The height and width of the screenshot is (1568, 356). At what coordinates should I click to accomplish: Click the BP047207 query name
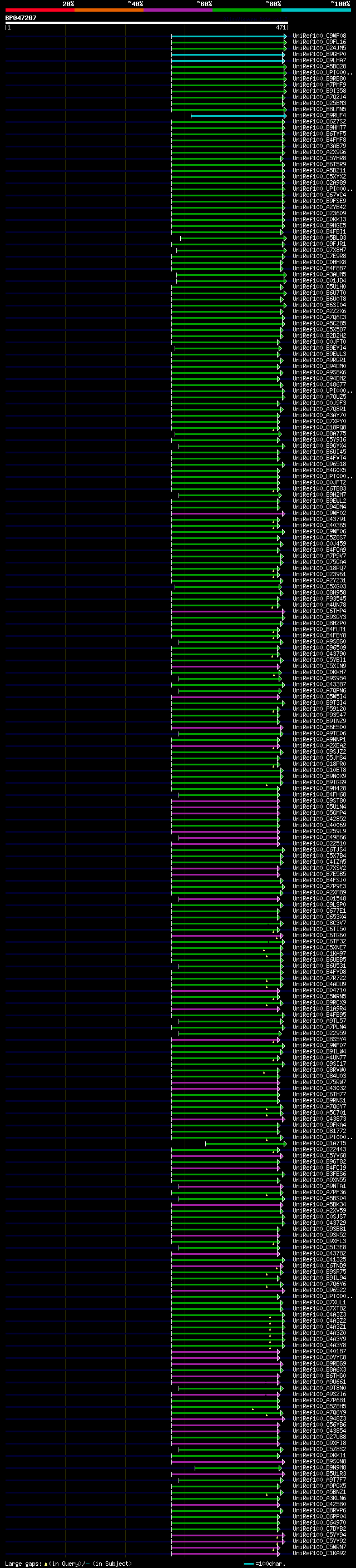pos(21,18)
